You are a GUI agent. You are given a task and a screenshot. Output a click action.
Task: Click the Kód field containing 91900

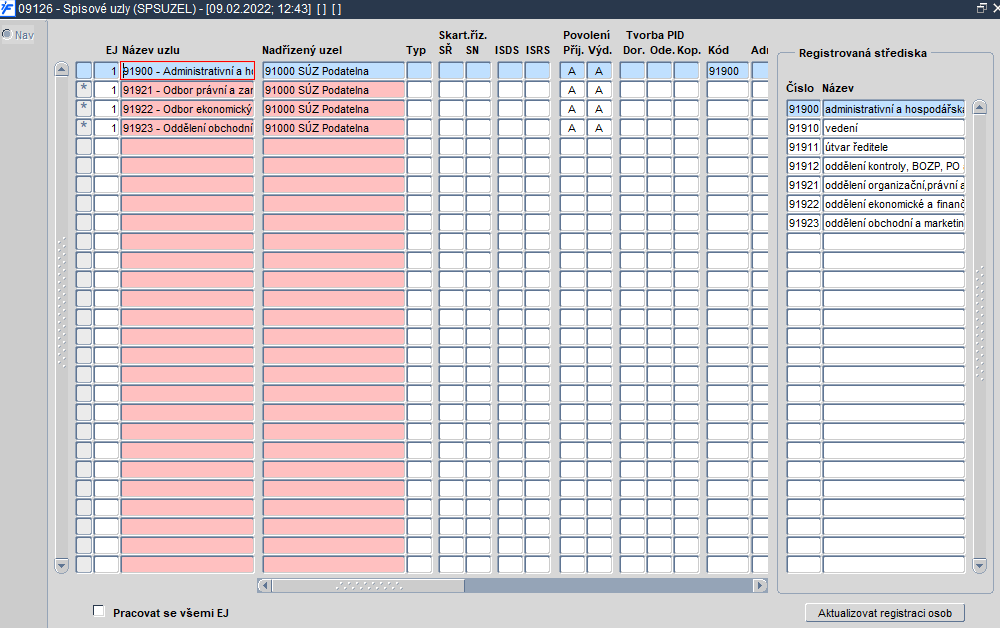click(728, 71)
